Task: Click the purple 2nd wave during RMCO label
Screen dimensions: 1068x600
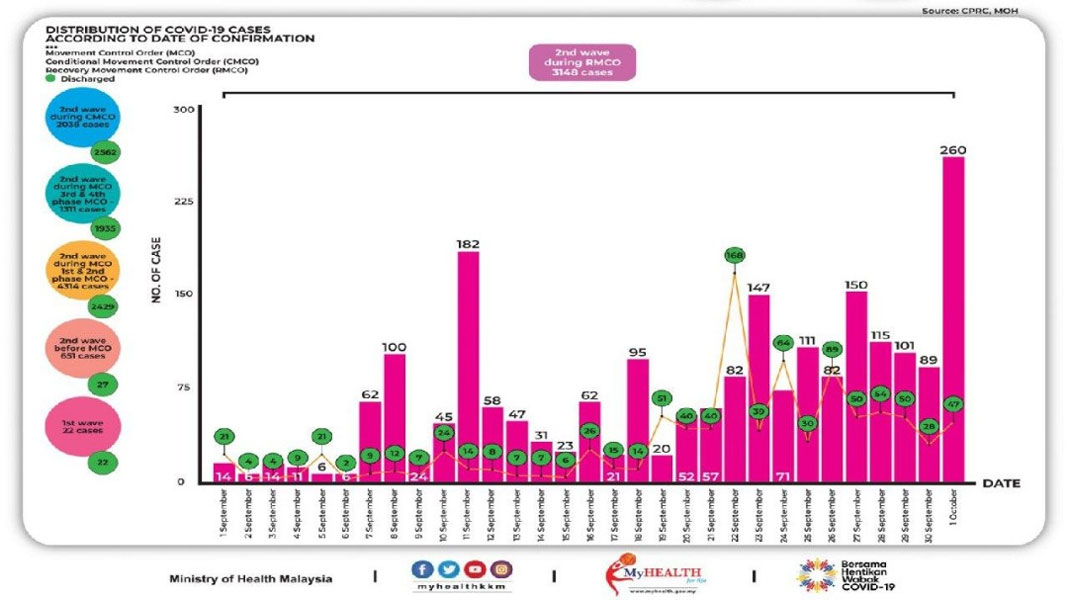Action: (x=582, y=62)
